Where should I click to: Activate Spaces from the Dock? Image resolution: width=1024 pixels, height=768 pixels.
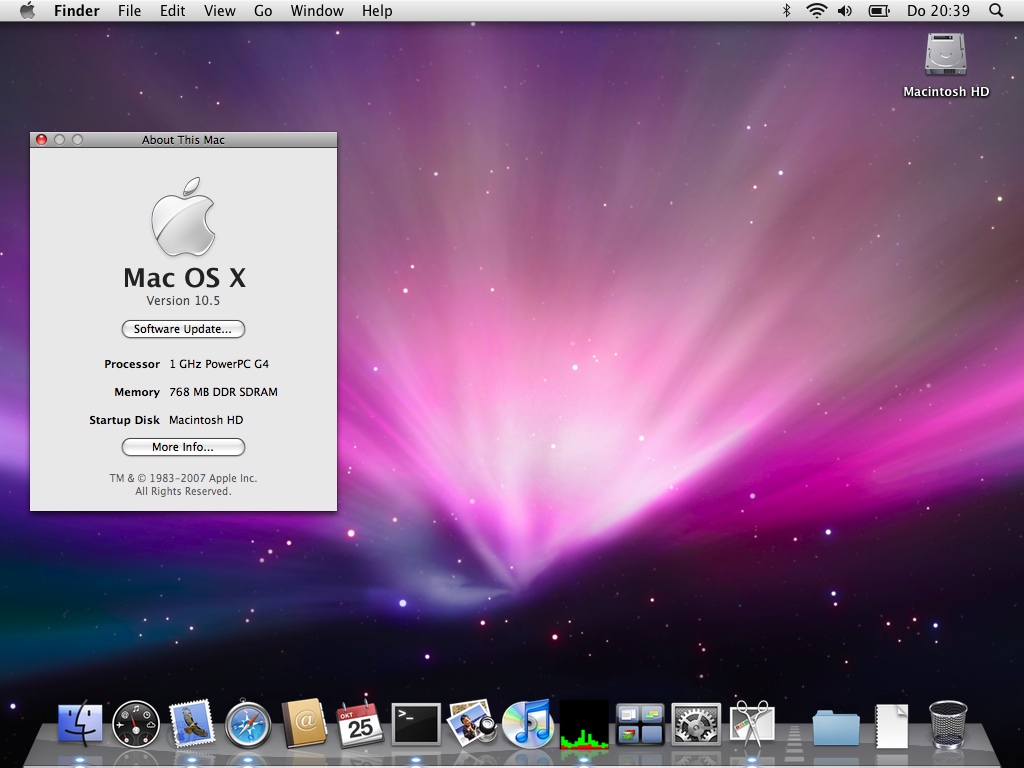640,724
